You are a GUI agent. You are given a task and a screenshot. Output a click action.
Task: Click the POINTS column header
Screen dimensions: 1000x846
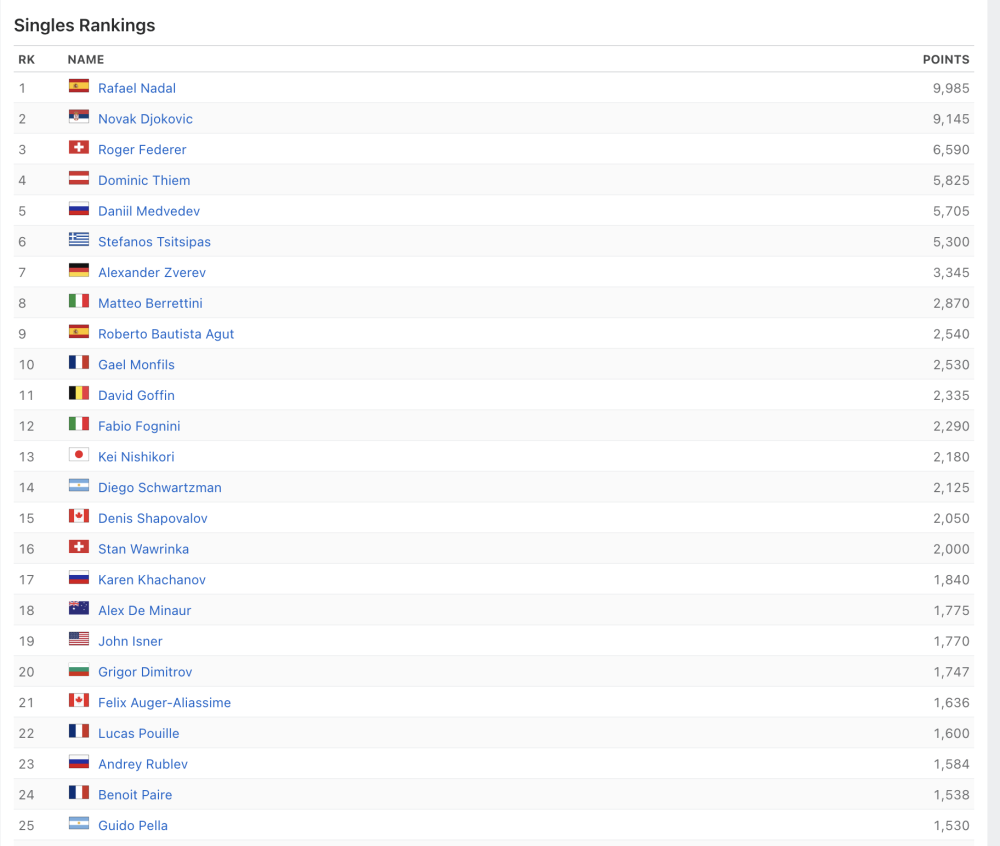click(945, 60)
